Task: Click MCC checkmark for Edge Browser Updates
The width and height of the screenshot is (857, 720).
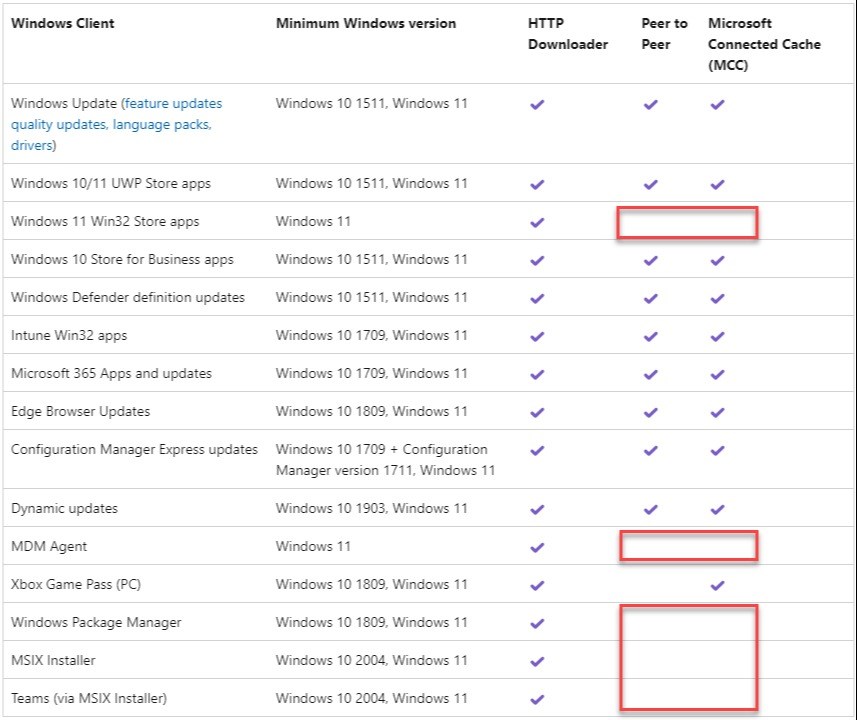Action: tap(718, 412)
